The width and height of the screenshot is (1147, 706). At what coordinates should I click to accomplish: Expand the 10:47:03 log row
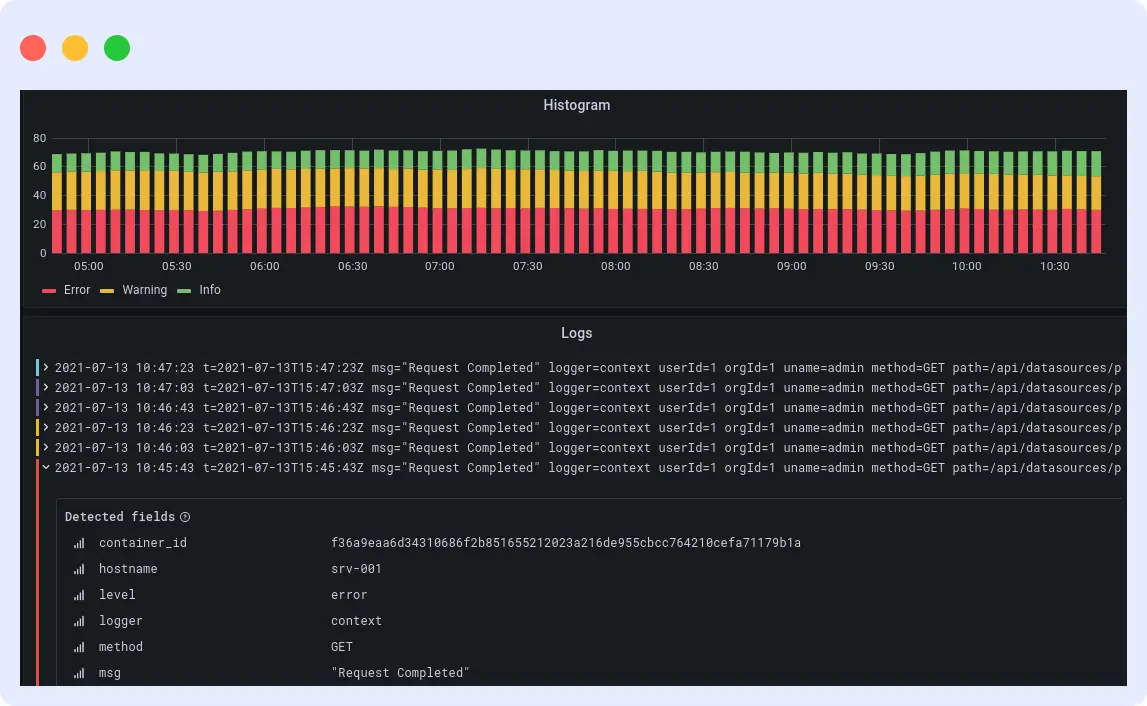(x=46, y=387)
